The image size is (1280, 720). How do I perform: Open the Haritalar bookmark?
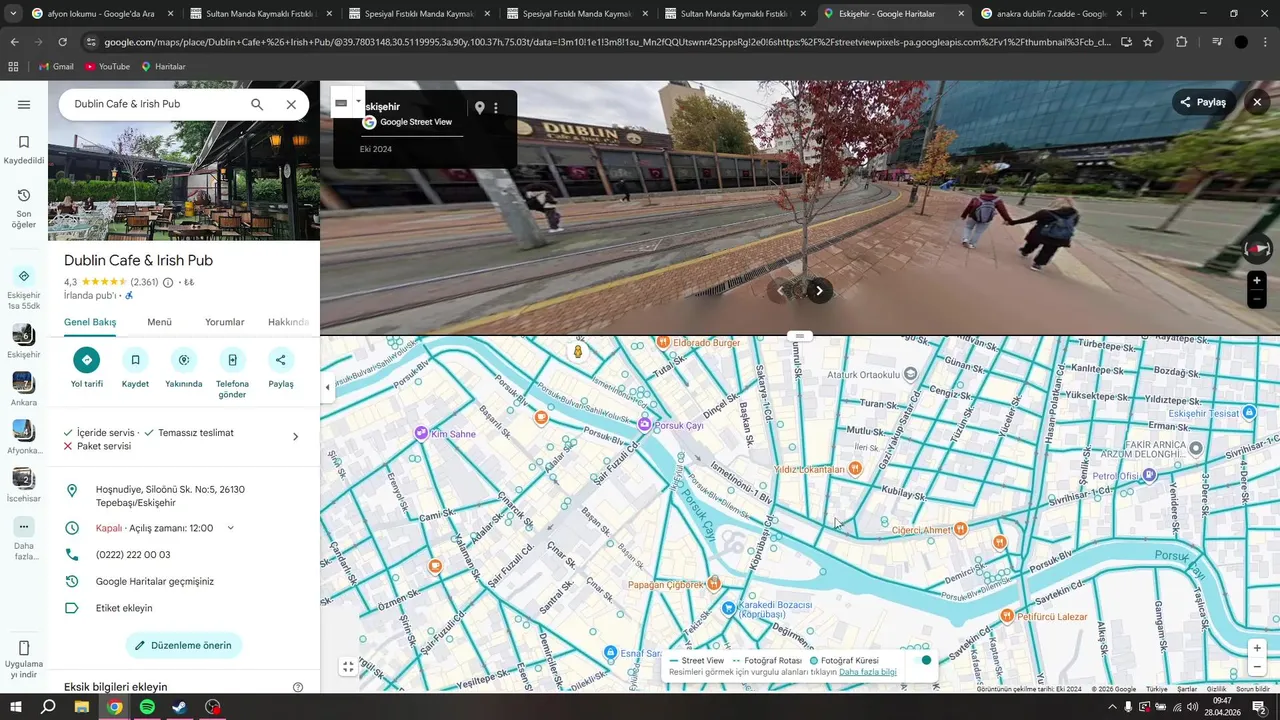tap(163, 66)
